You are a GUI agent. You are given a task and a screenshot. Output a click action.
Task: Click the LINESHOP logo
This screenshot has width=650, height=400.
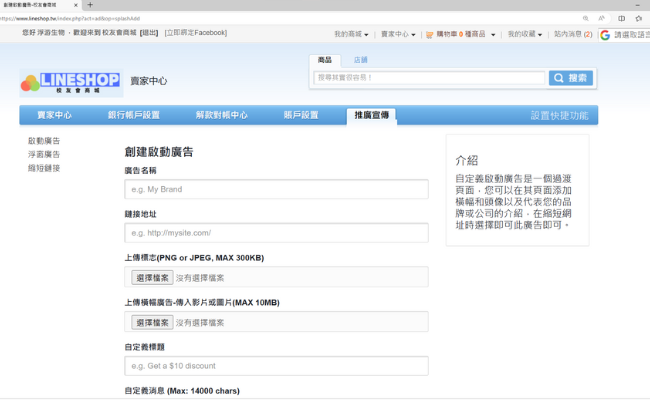coord(71,83)
